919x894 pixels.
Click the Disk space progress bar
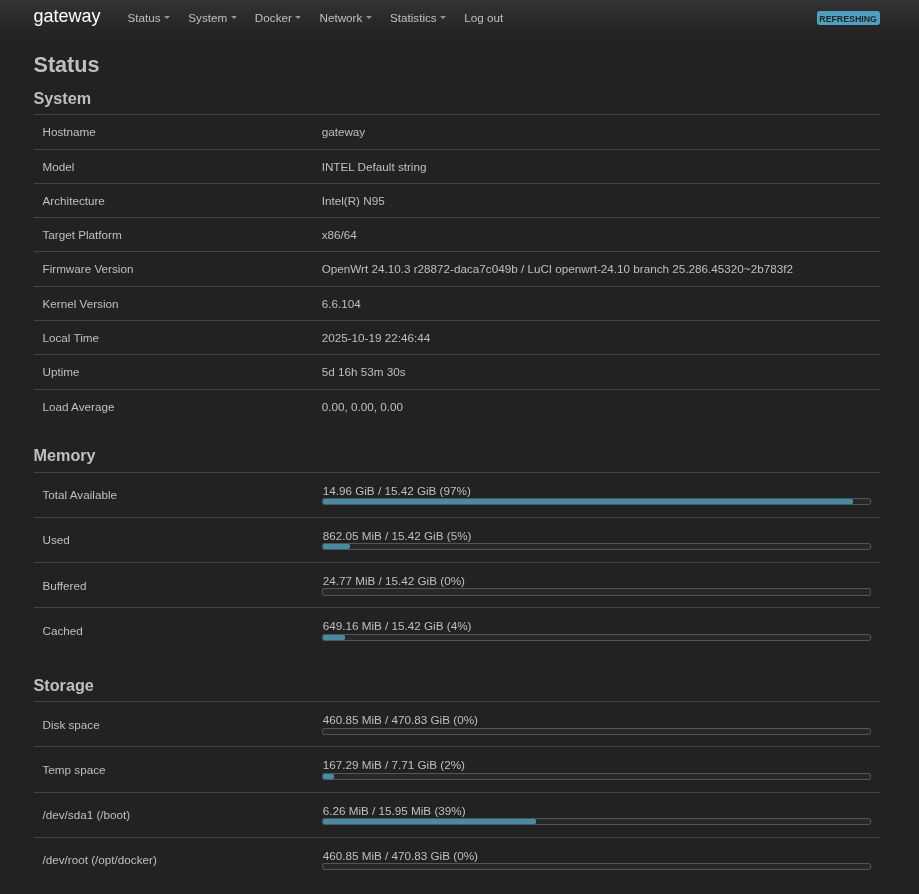pos(596,732)
